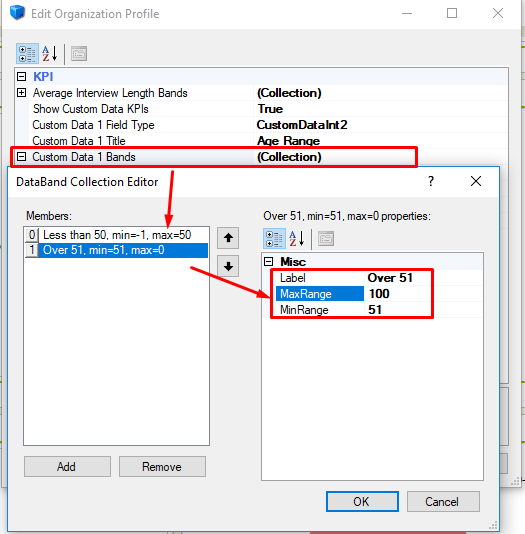Collapse the Misc category
The height and width of the screenshot is (534, 525).
tap(269, 262)
